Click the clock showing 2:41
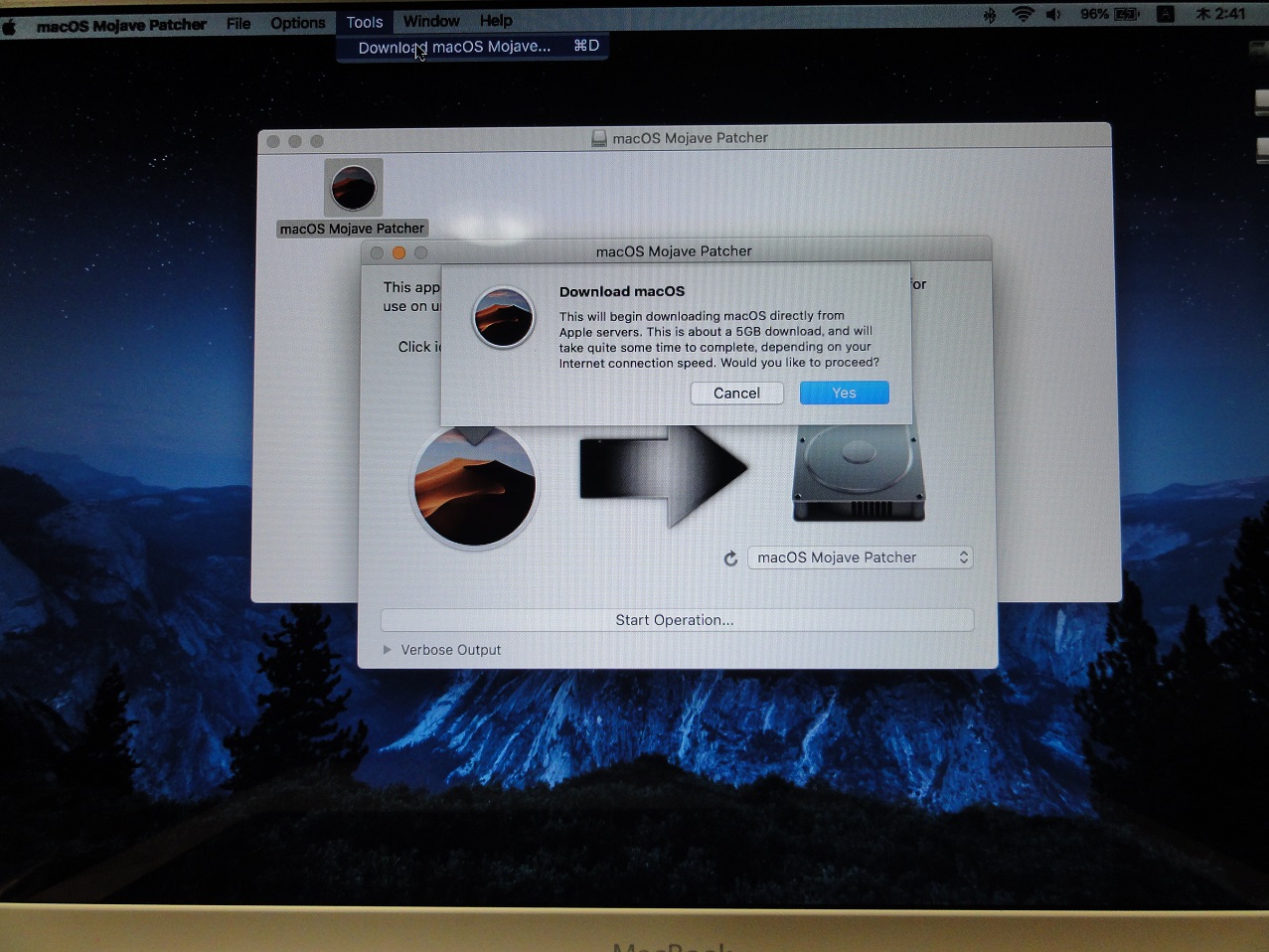Screen dimensions: 1269x952 pos(1219,14)
